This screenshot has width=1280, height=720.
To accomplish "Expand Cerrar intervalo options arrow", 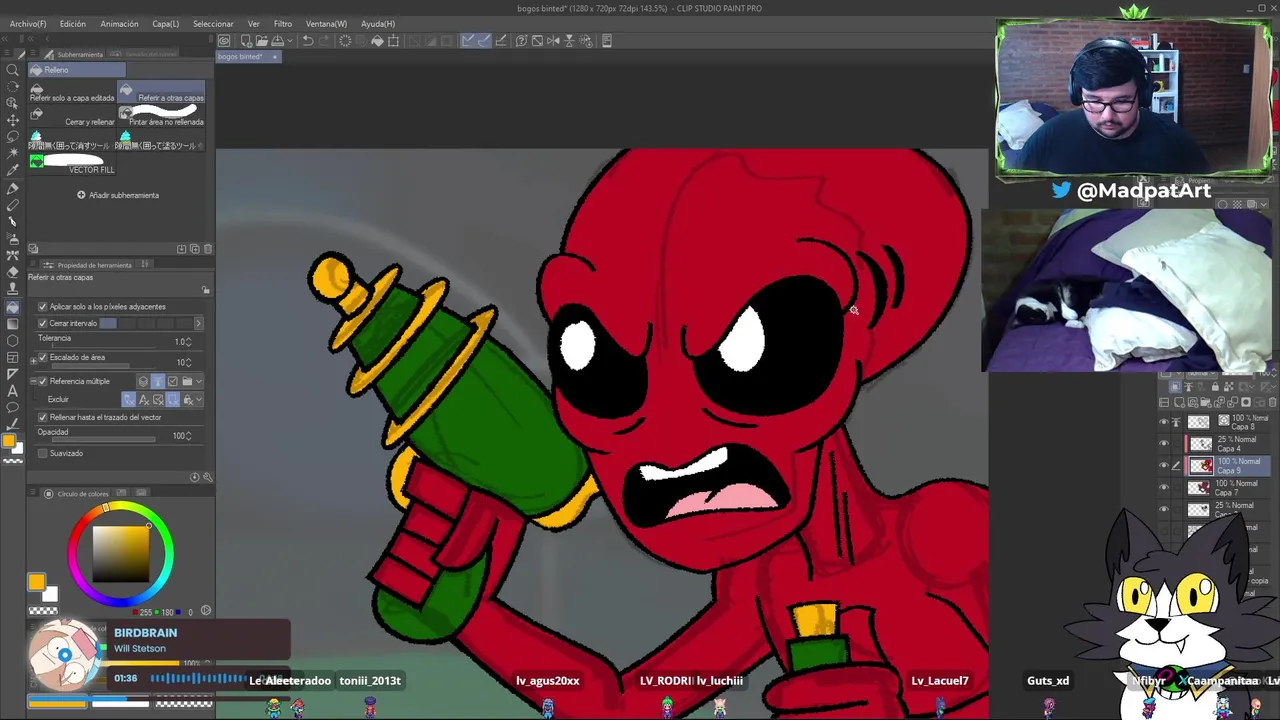I will click(197, 323).
